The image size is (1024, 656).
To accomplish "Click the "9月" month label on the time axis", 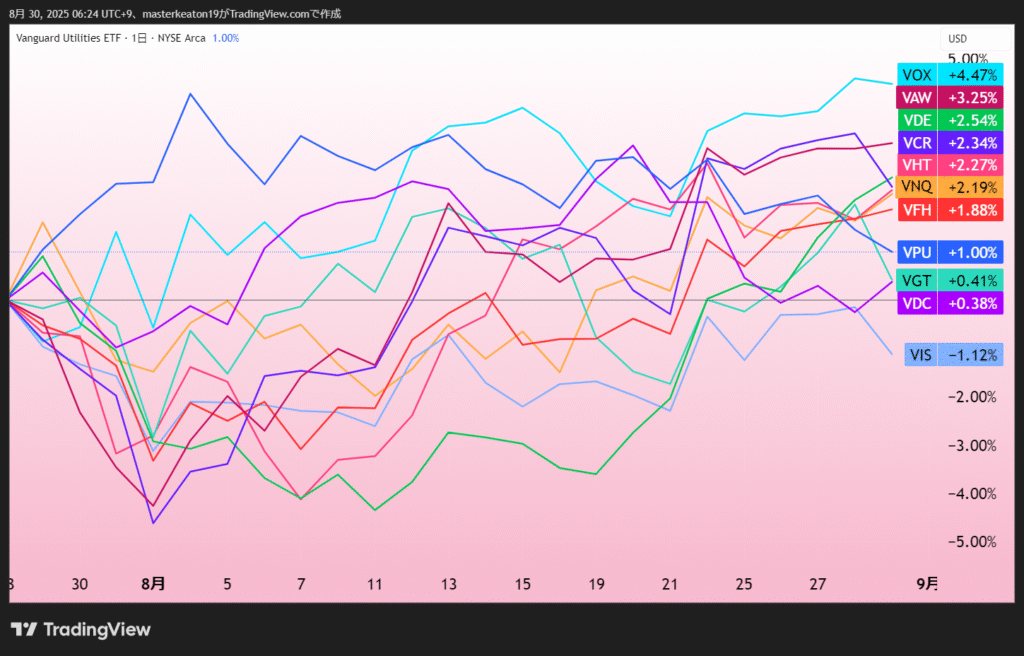I will coord(927,583).
